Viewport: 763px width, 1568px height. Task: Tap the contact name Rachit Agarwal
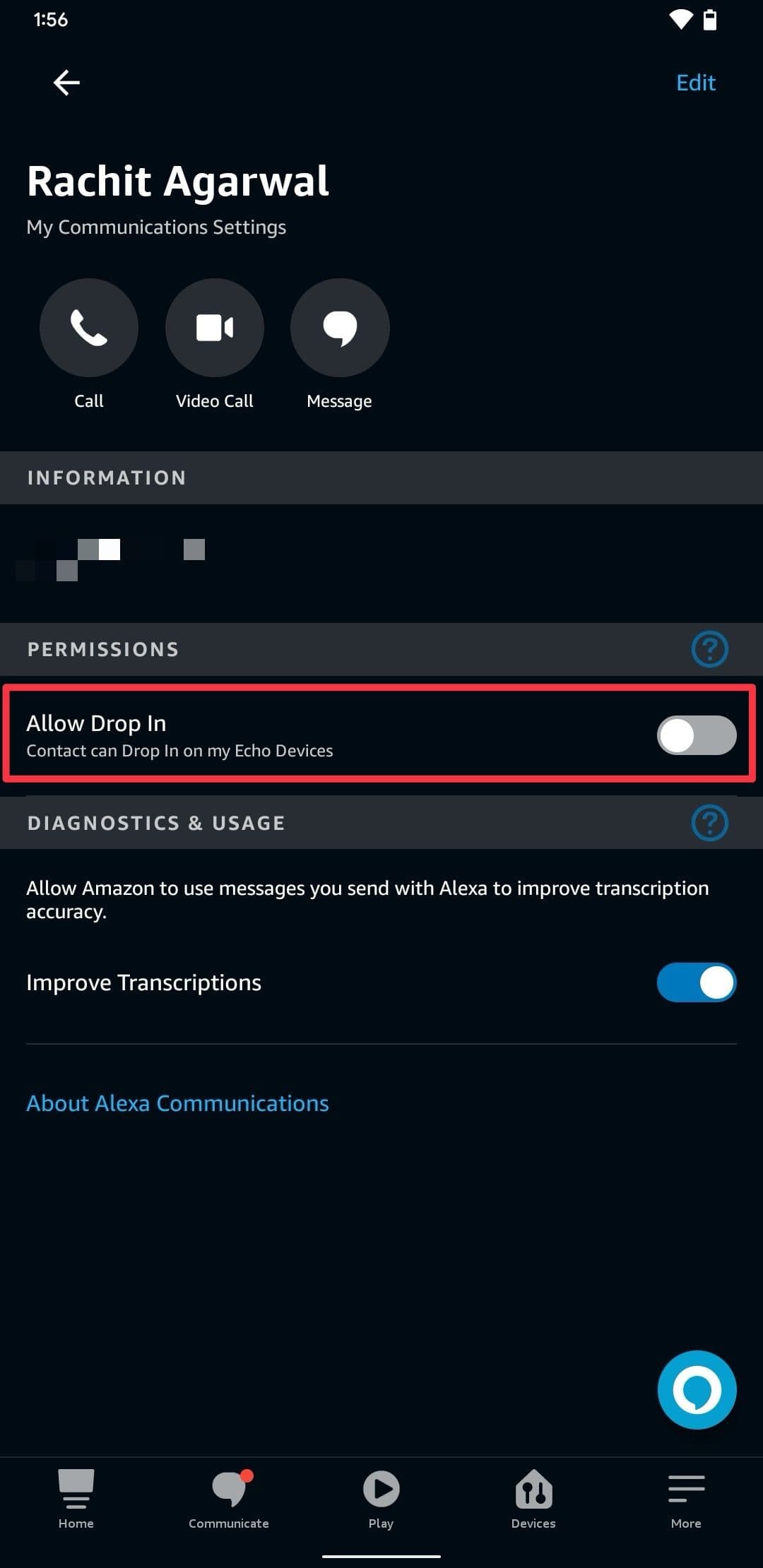click(177, 182)
